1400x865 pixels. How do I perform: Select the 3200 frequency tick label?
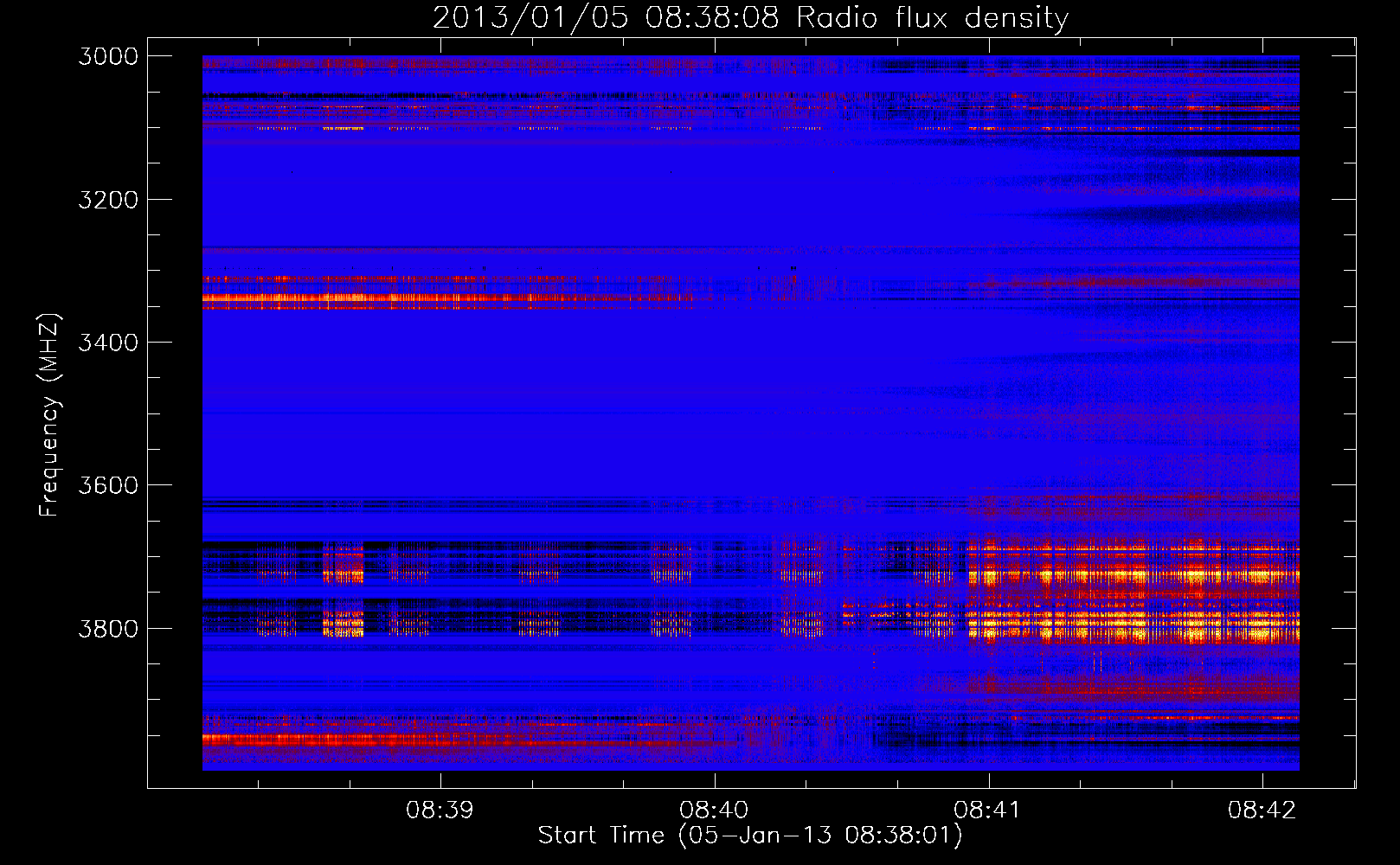[108, 200]
